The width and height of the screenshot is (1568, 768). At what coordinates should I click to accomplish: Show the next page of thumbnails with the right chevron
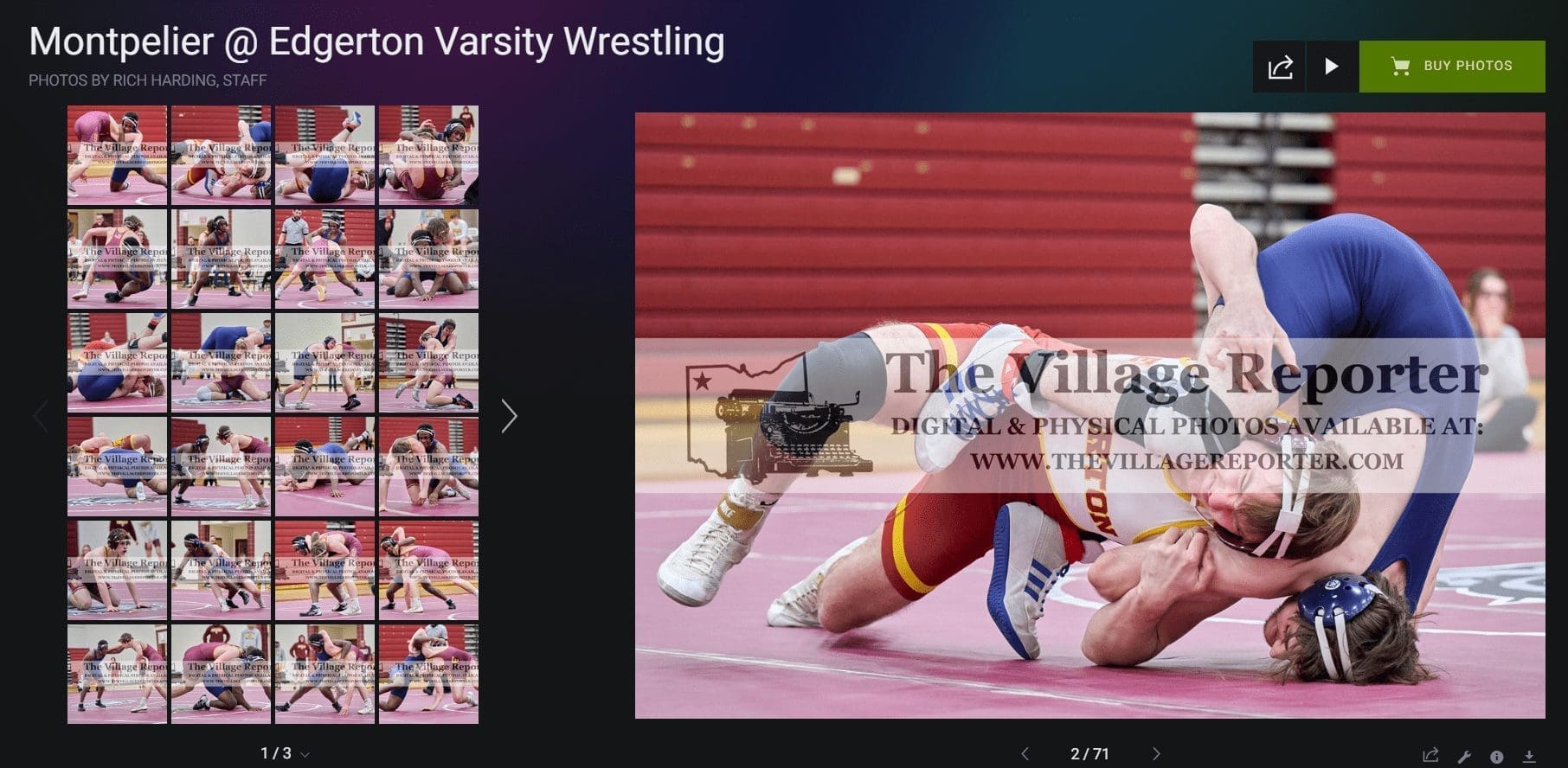pyautogui.click(x=509, y=416)
